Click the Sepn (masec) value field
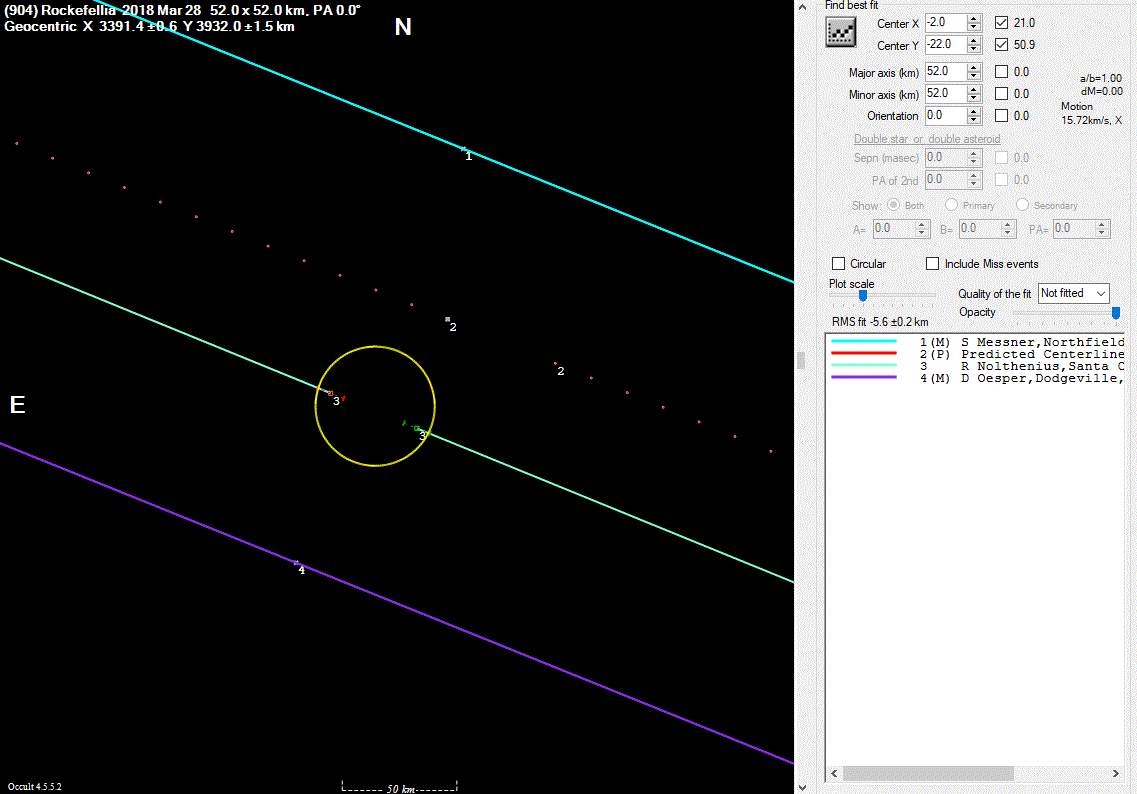The width and height of the screenshot is (1137, 794). (x=946, y=157)
